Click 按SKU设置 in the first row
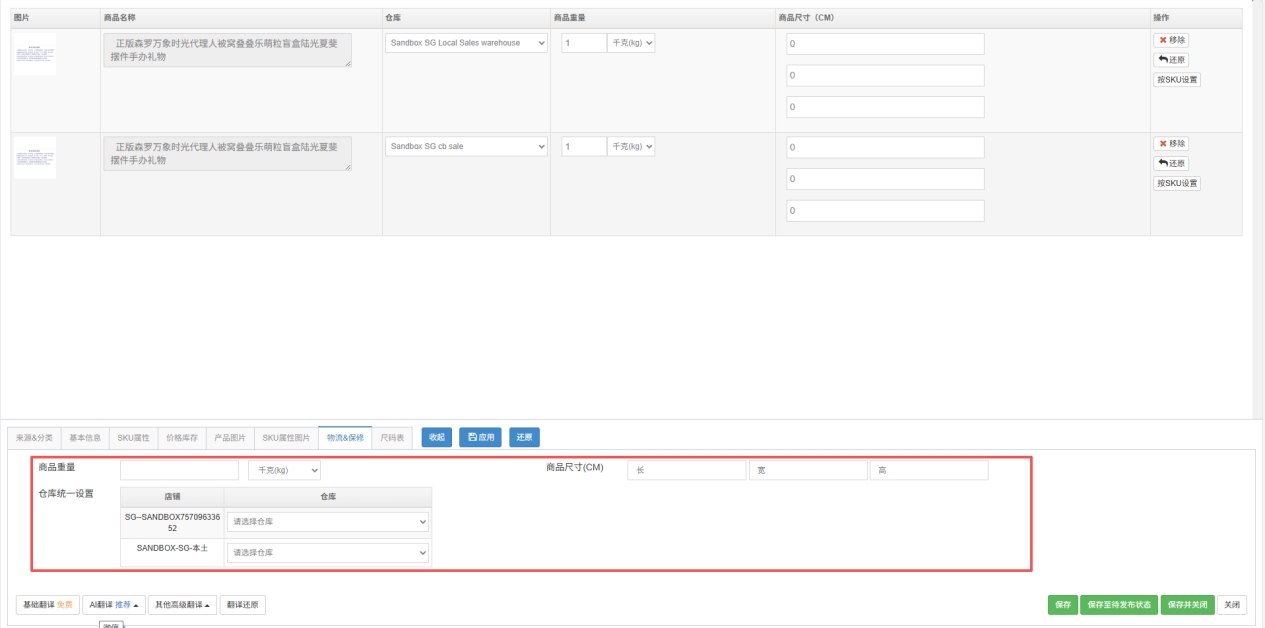 [x=1177, y=80]
